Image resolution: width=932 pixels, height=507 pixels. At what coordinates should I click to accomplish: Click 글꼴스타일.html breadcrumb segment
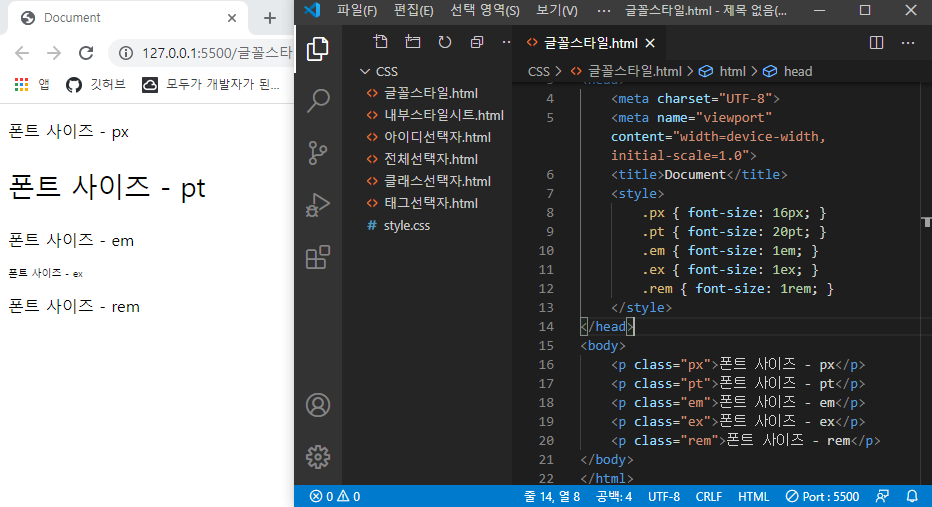(x=626, y=71)
